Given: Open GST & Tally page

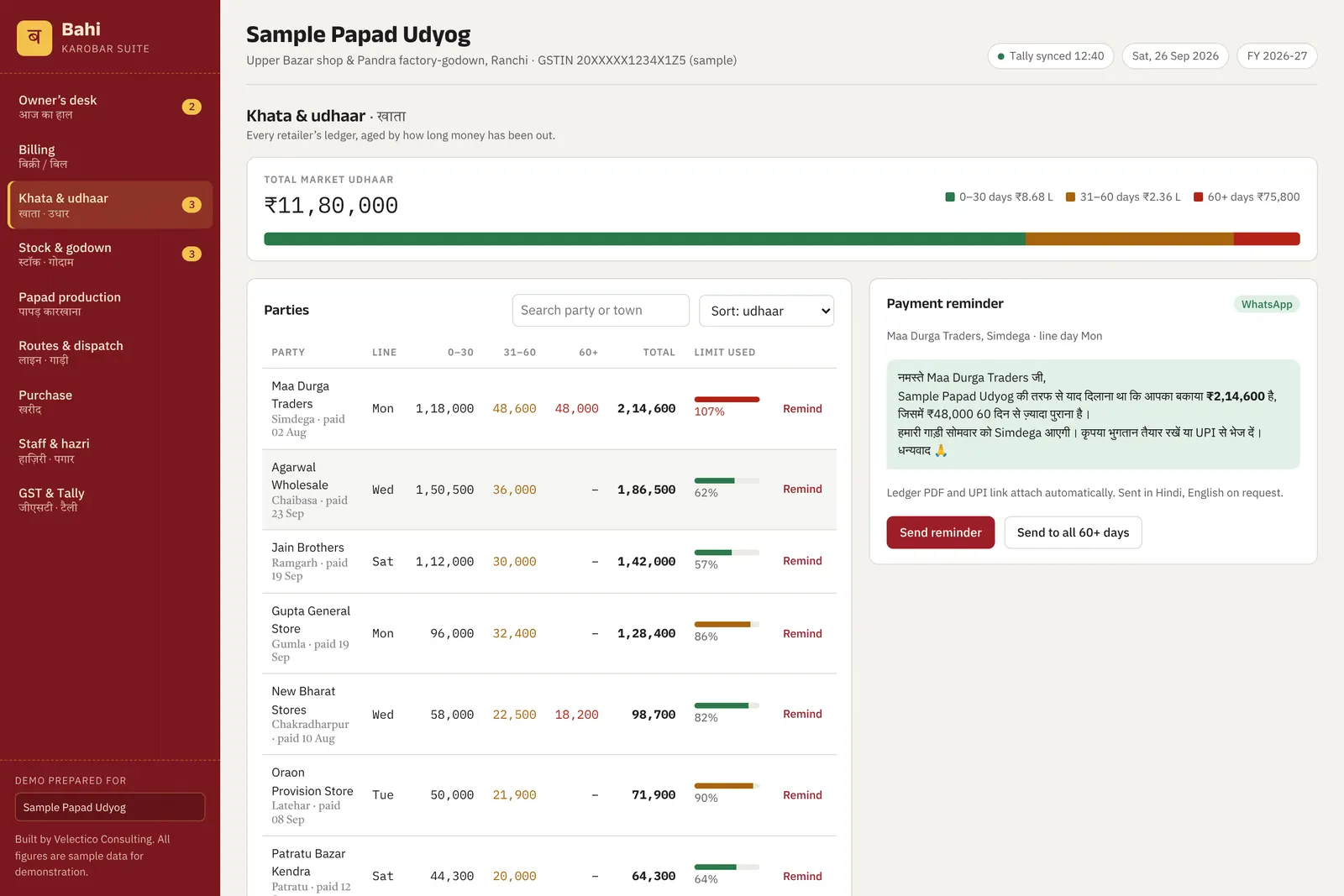Looking at the screenshot, I should pos(110,500).
